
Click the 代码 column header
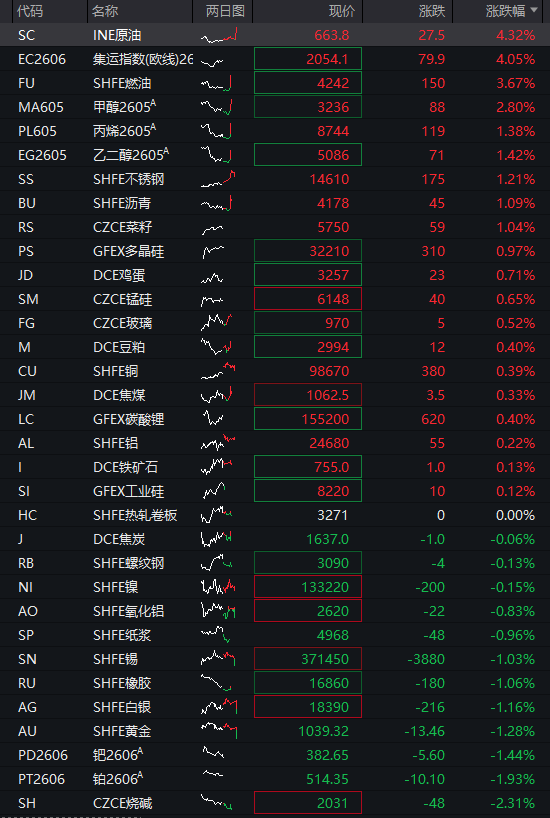point(30,11)
